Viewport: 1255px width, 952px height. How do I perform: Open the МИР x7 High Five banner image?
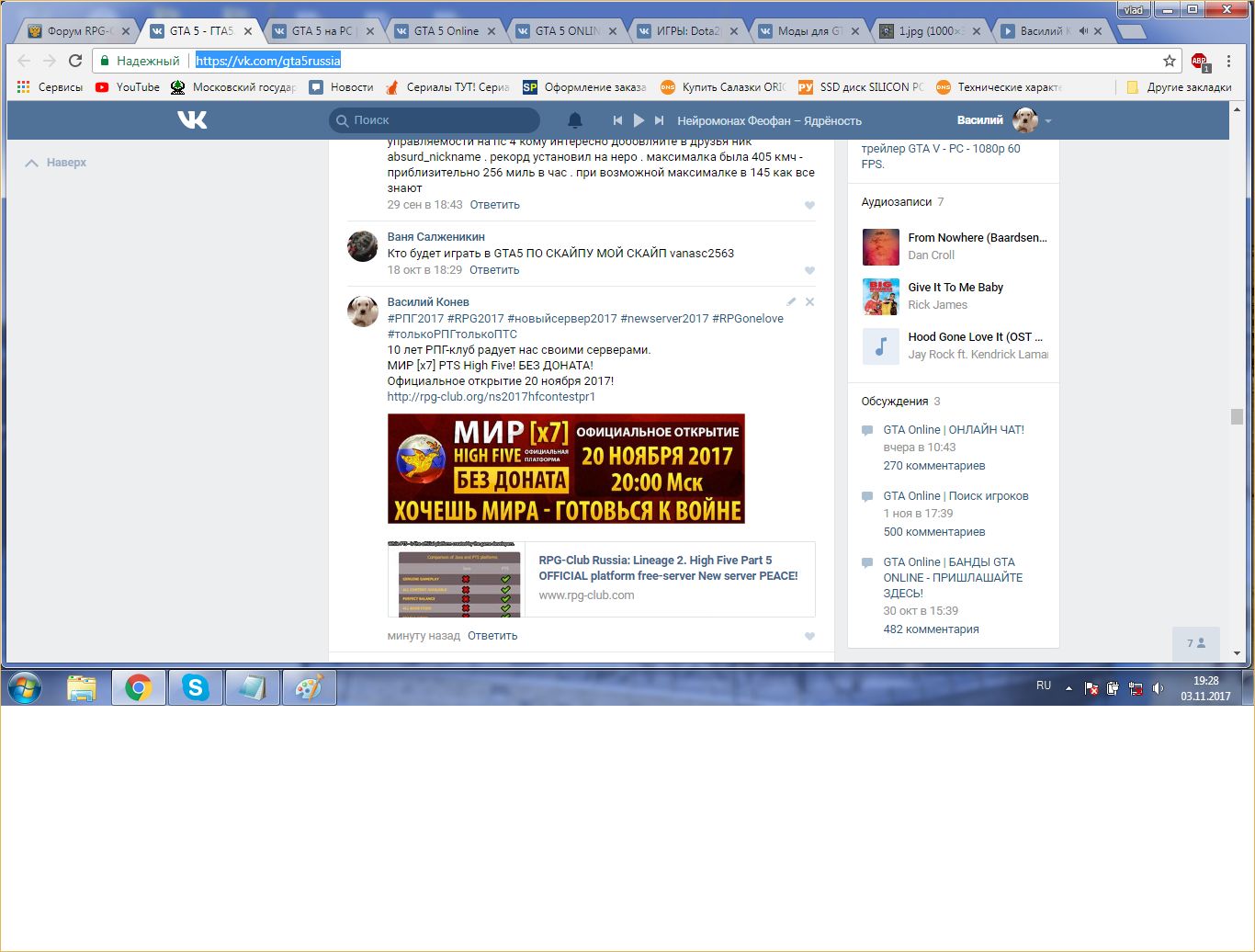pos(566,469)
